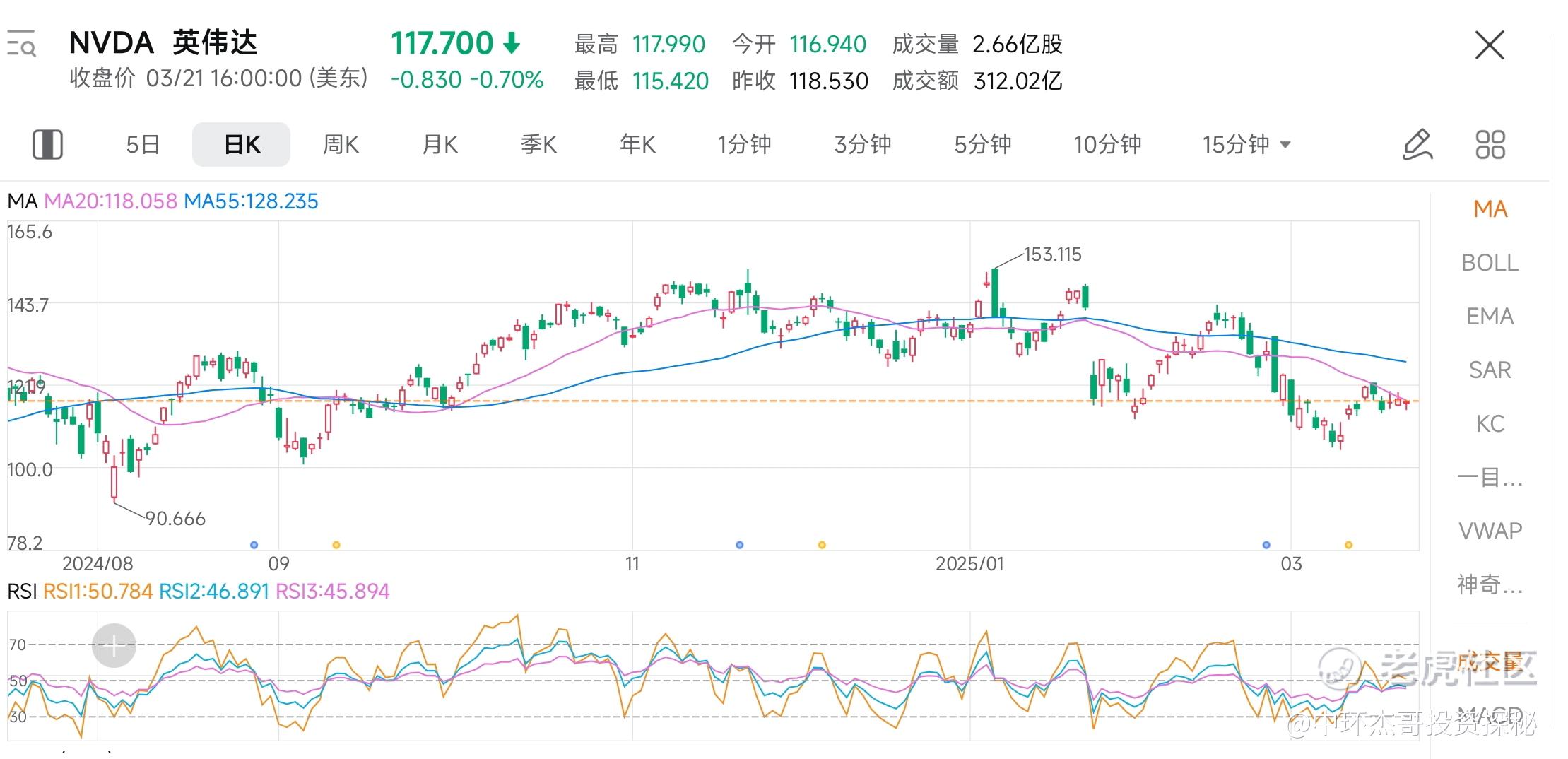
Task: Click the MA55:128.235 legend label
Action: tap(251, 201)
